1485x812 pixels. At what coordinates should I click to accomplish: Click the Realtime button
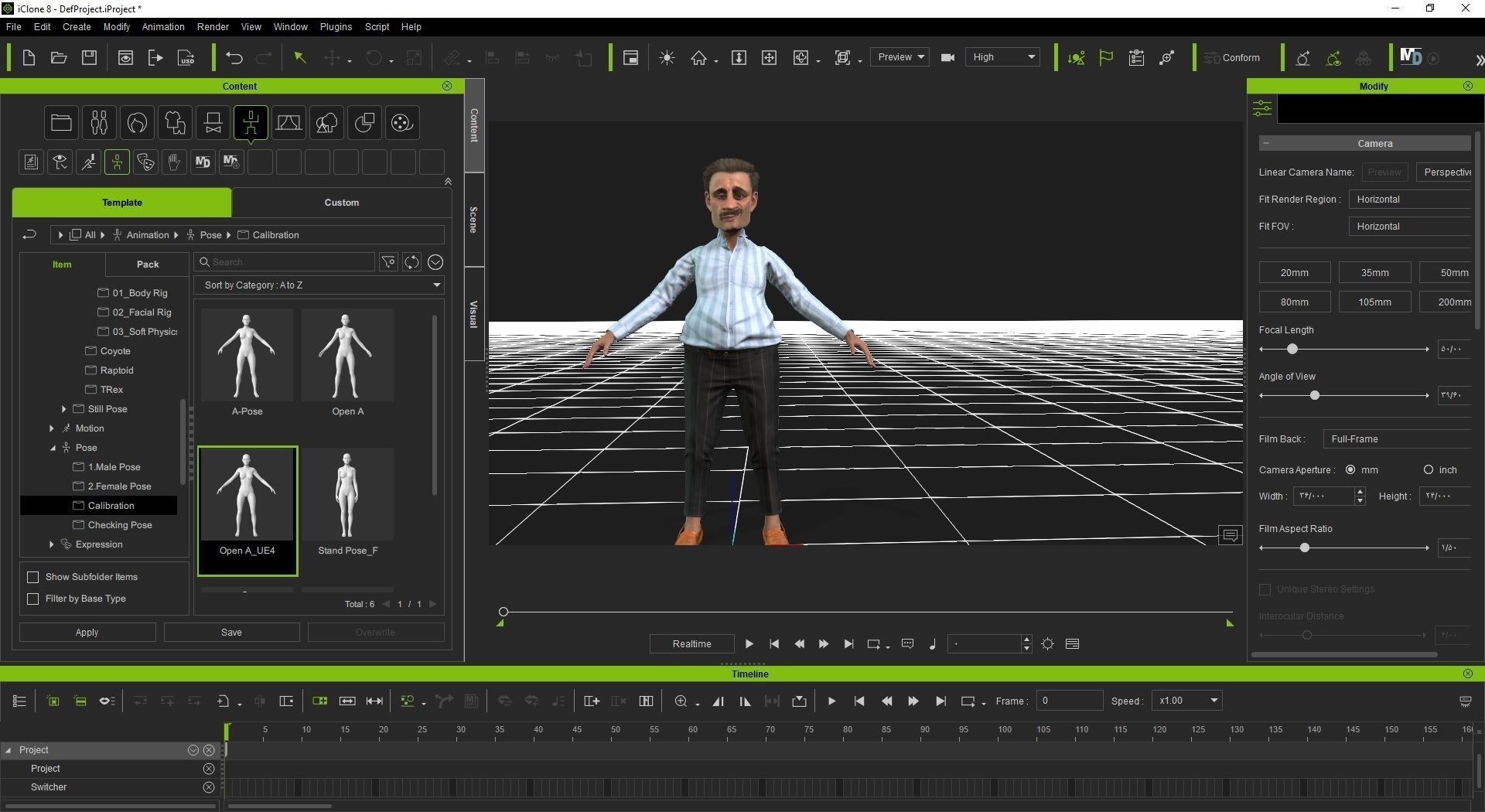[x=691, y=644]
